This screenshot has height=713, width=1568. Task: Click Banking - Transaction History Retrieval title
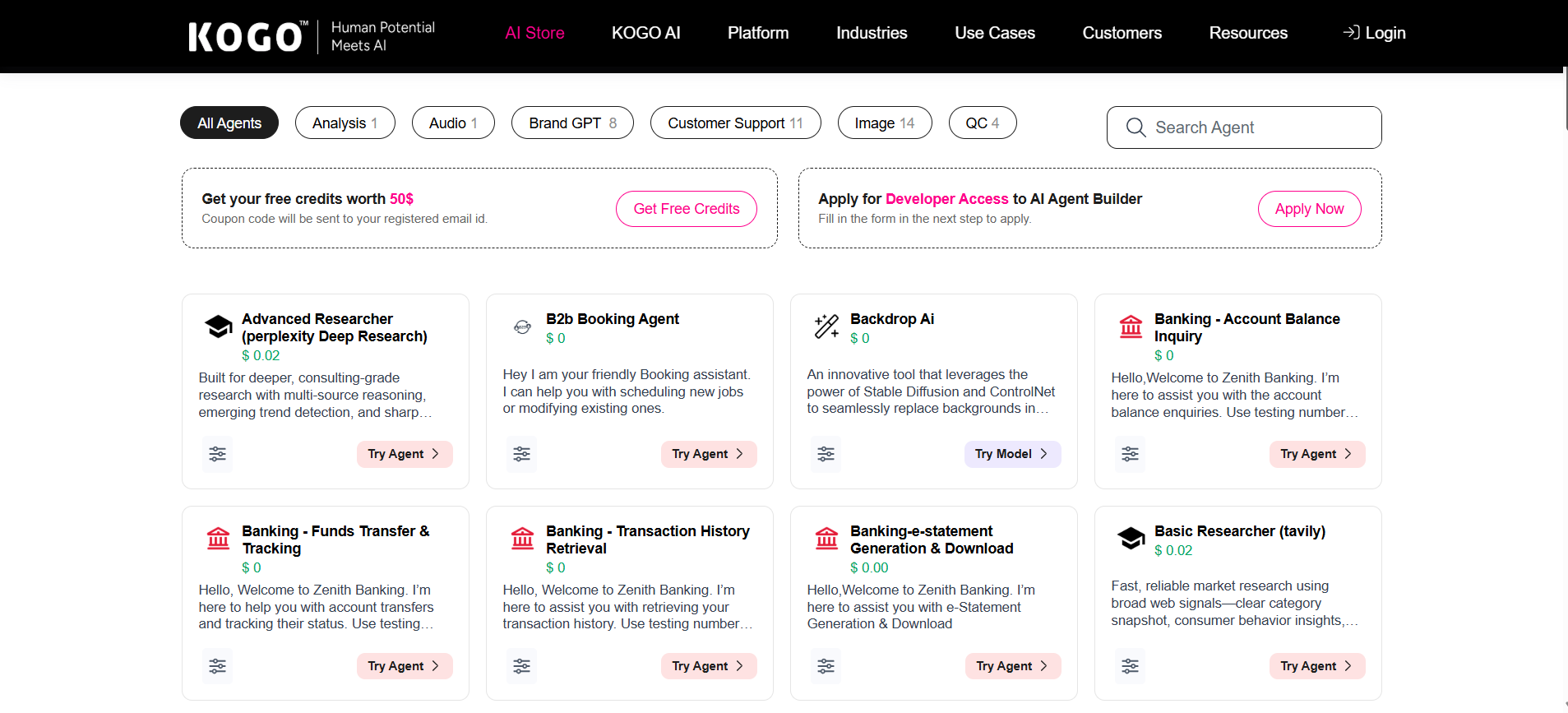tap(648, 539)
